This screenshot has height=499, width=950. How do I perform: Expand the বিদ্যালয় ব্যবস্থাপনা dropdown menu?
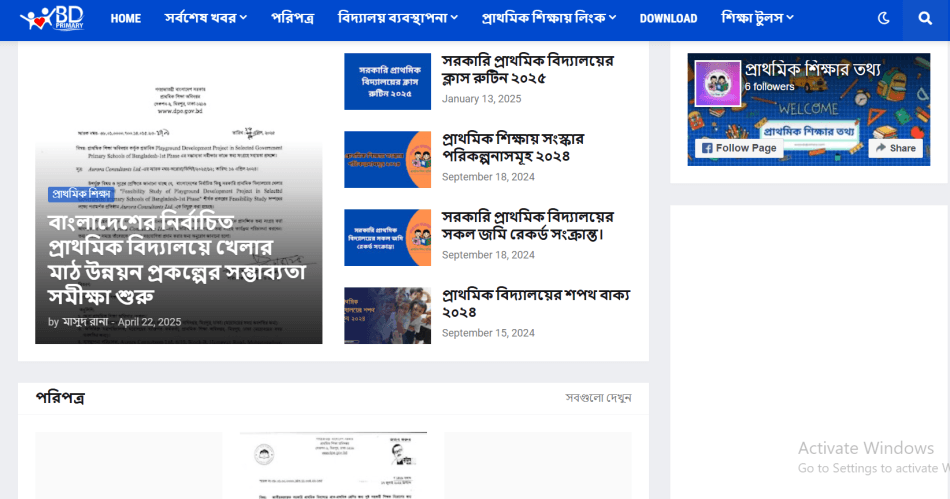pyautogui.click(x=398, y=18)
